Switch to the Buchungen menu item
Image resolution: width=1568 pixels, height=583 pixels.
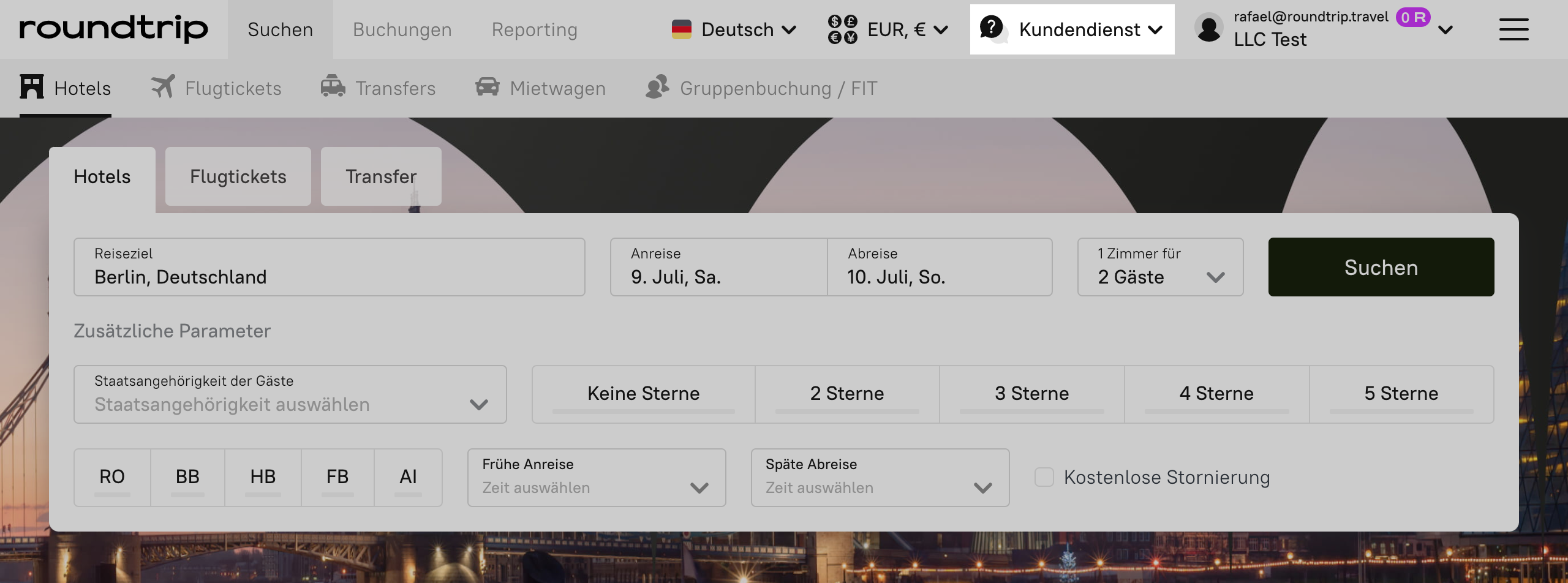tap(402, 29)
